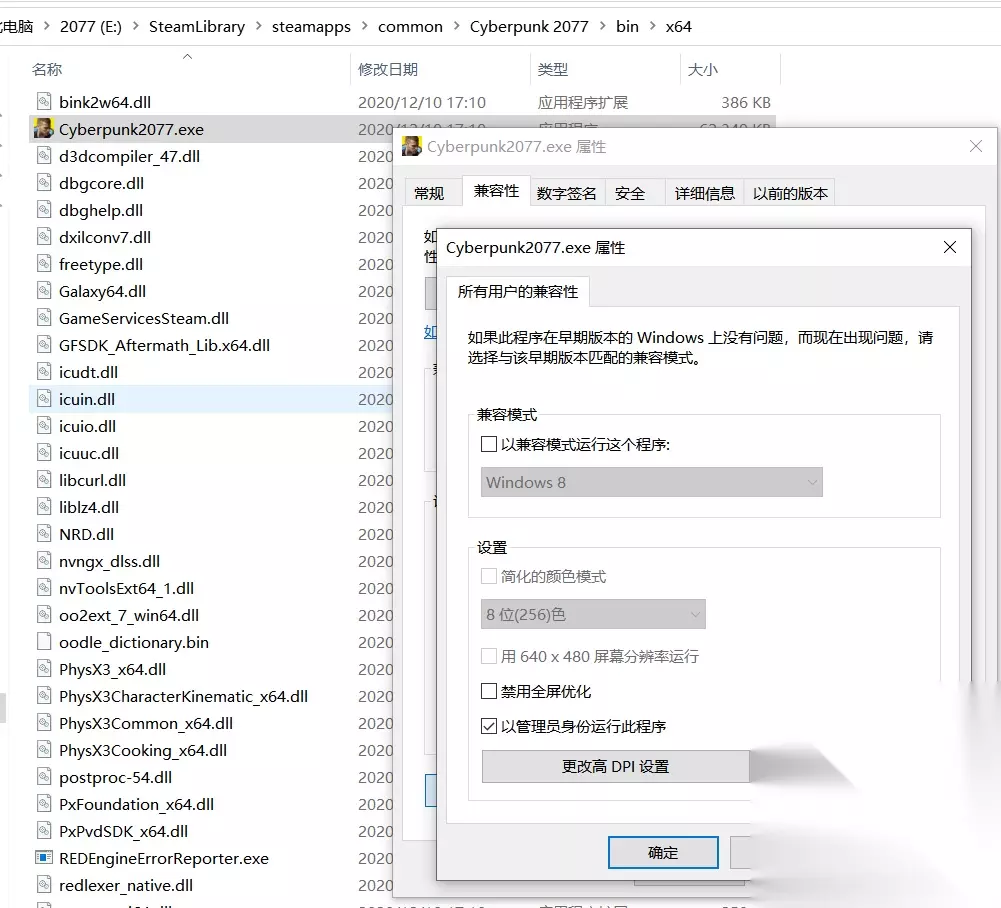This screenshot has height=908, width=1001.
Task: Sort by 类型 column header
Action: point(552,69)
